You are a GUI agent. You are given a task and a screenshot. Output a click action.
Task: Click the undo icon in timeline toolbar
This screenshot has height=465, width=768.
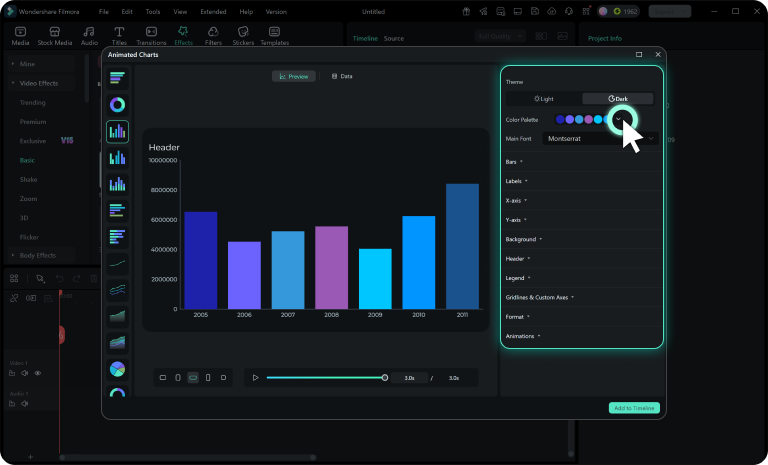tap(59, 278)
